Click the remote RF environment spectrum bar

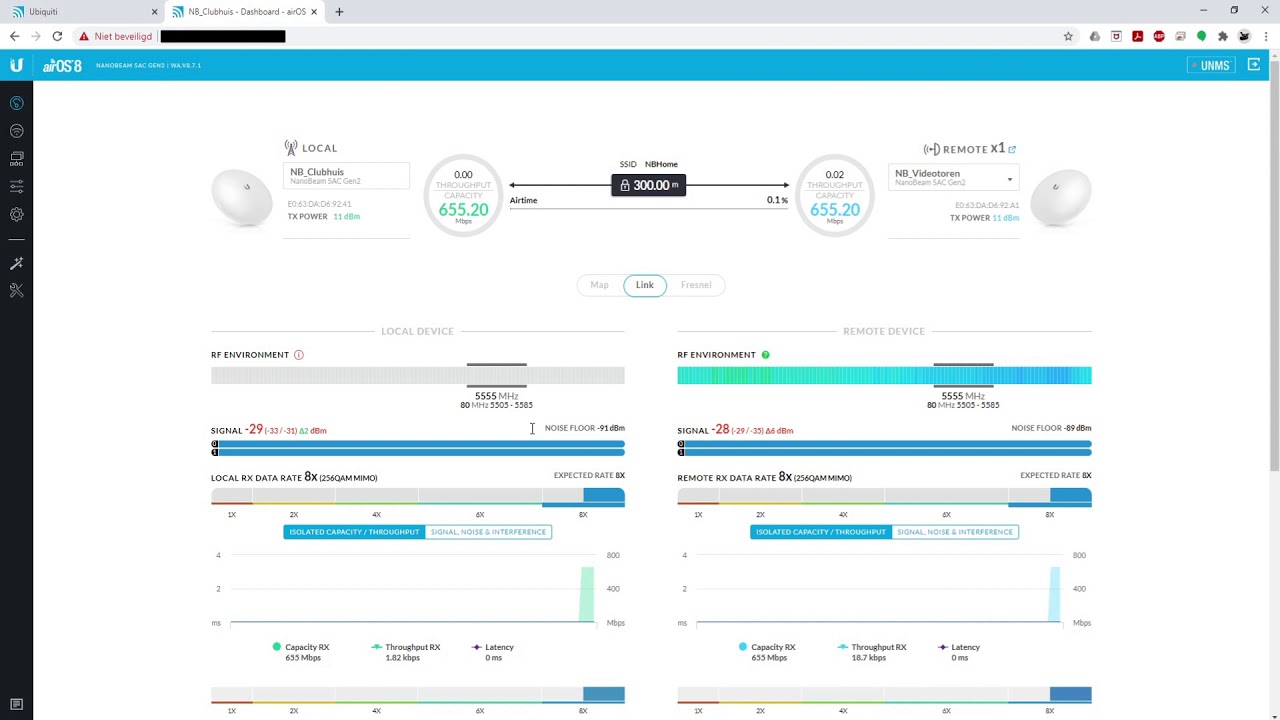point(884,376)
